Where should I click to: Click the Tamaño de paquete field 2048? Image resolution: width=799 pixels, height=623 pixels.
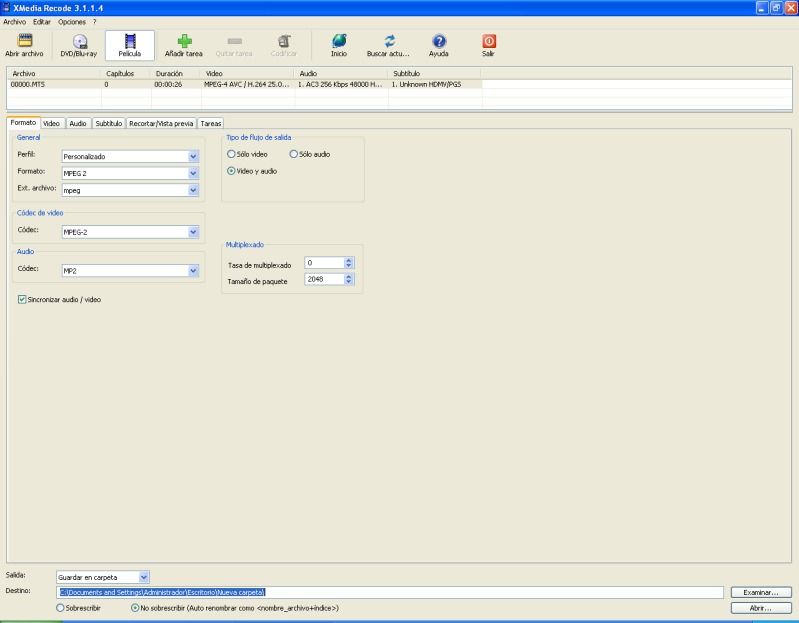pos(325,279)
